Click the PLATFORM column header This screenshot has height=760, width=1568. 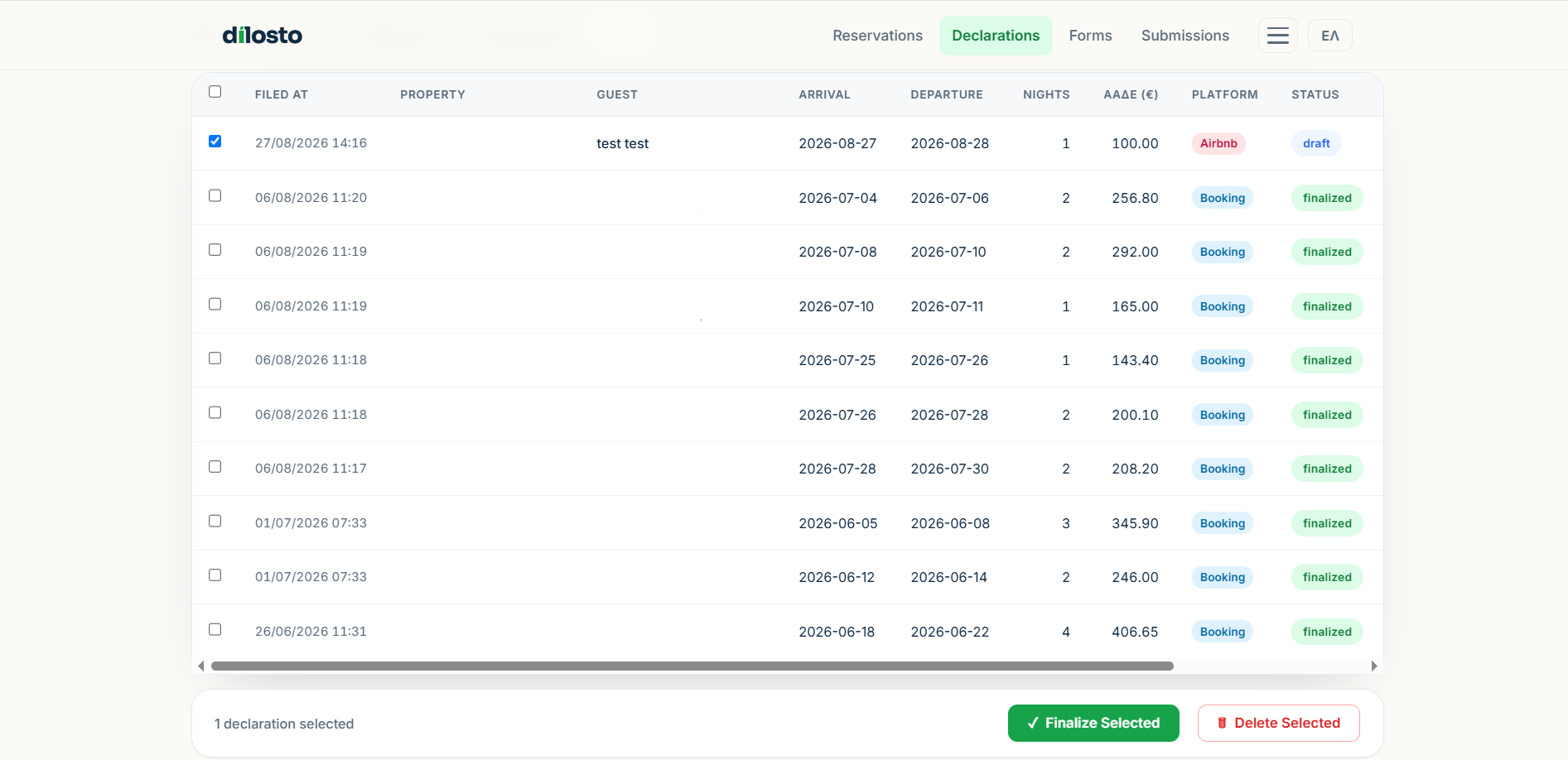(1224, 94)
